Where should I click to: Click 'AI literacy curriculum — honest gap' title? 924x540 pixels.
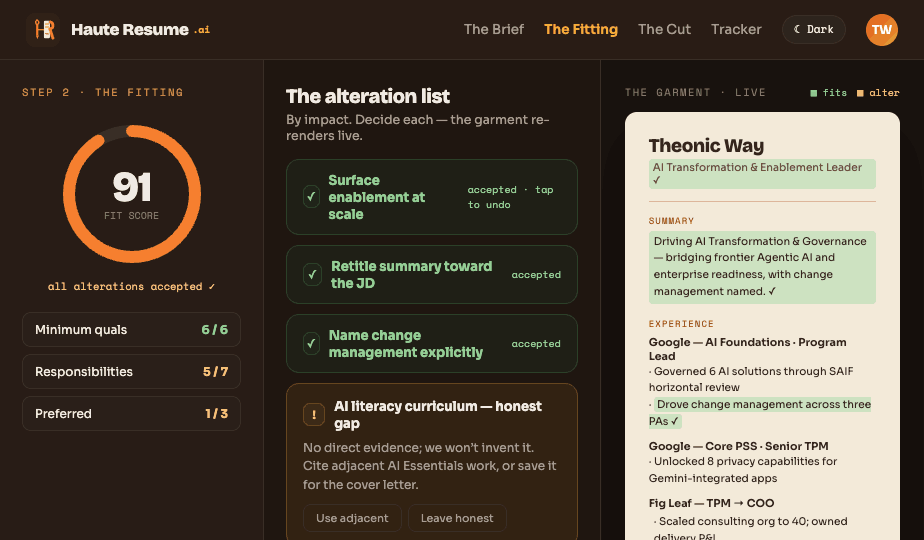[x=438, y=414]
